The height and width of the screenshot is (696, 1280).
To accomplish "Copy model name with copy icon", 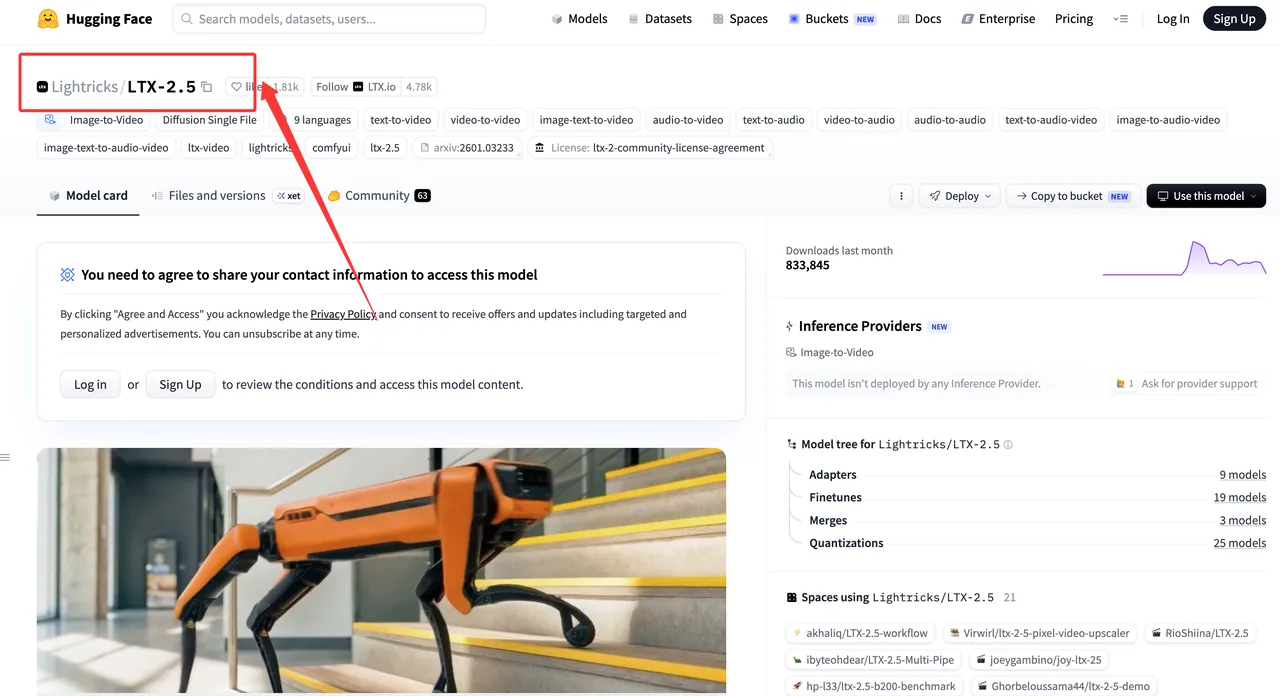I will tap(207, 87).
